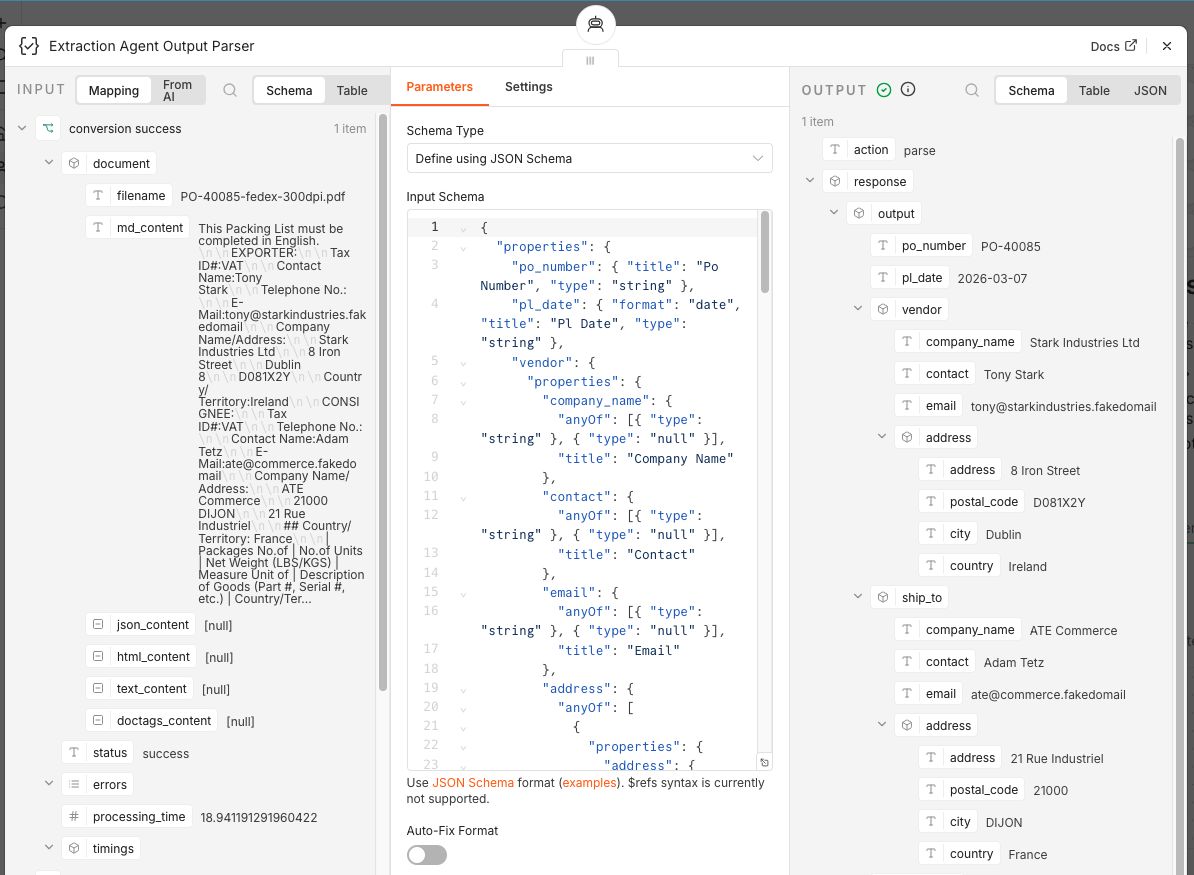Switch OUTPUT view to Schema
The width and height of the screenshot is (1194, 875).
pos(1031,91)
